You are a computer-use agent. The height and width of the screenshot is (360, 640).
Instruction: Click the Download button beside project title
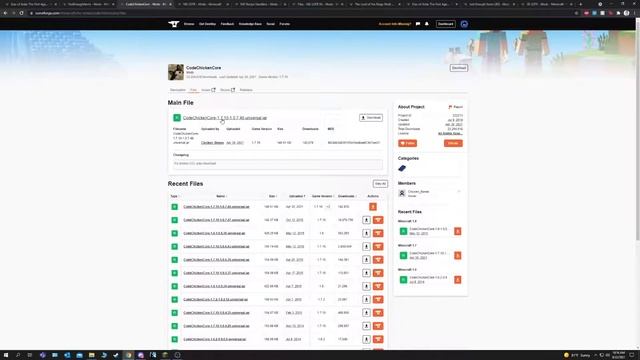click(x=459, y=68)
